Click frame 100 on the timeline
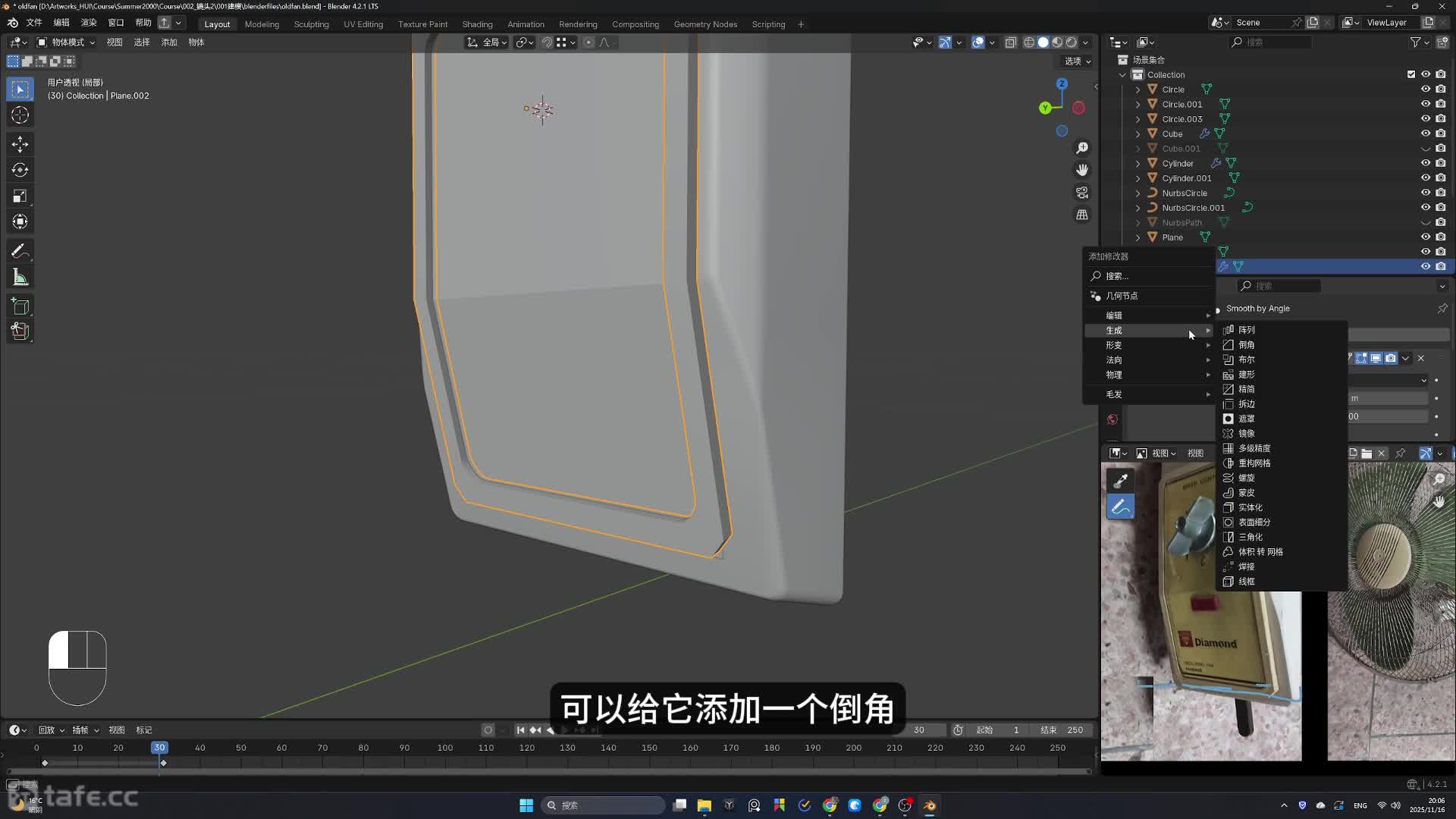 445,748
